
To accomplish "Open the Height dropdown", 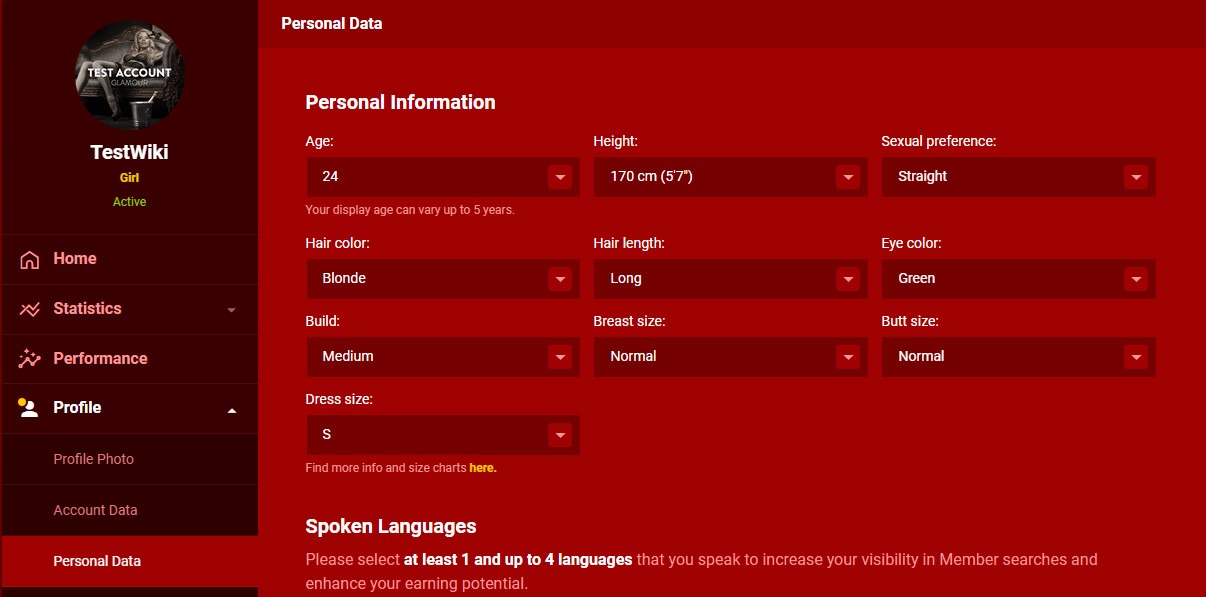I will point(731,177).
